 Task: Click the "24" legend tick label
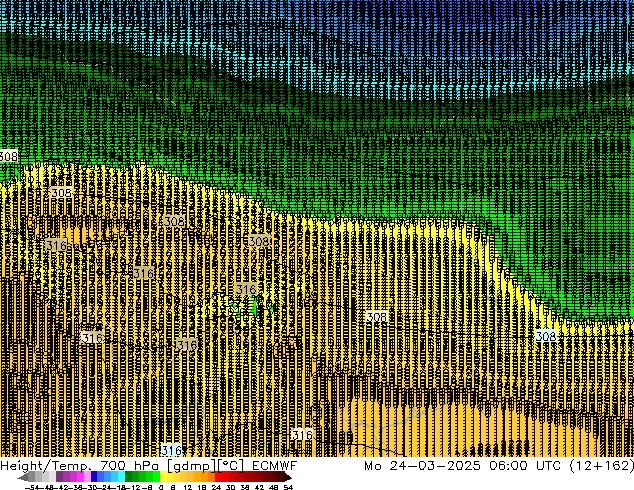216,487
